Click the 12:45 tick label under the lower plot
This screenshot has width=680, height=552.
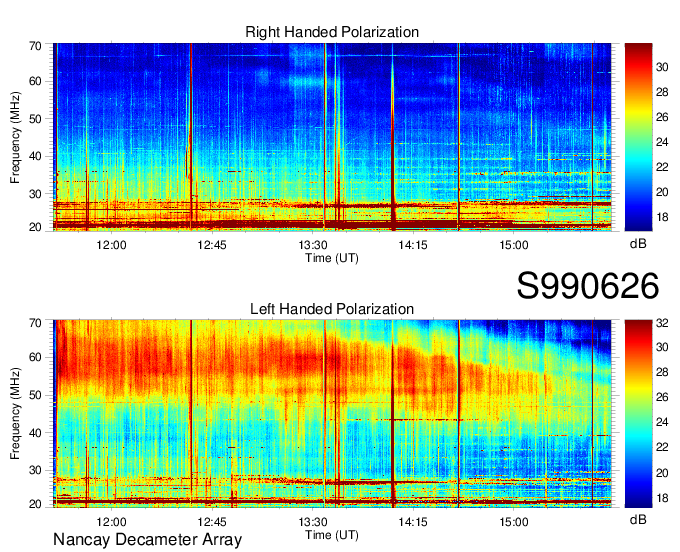coord(212,522)
